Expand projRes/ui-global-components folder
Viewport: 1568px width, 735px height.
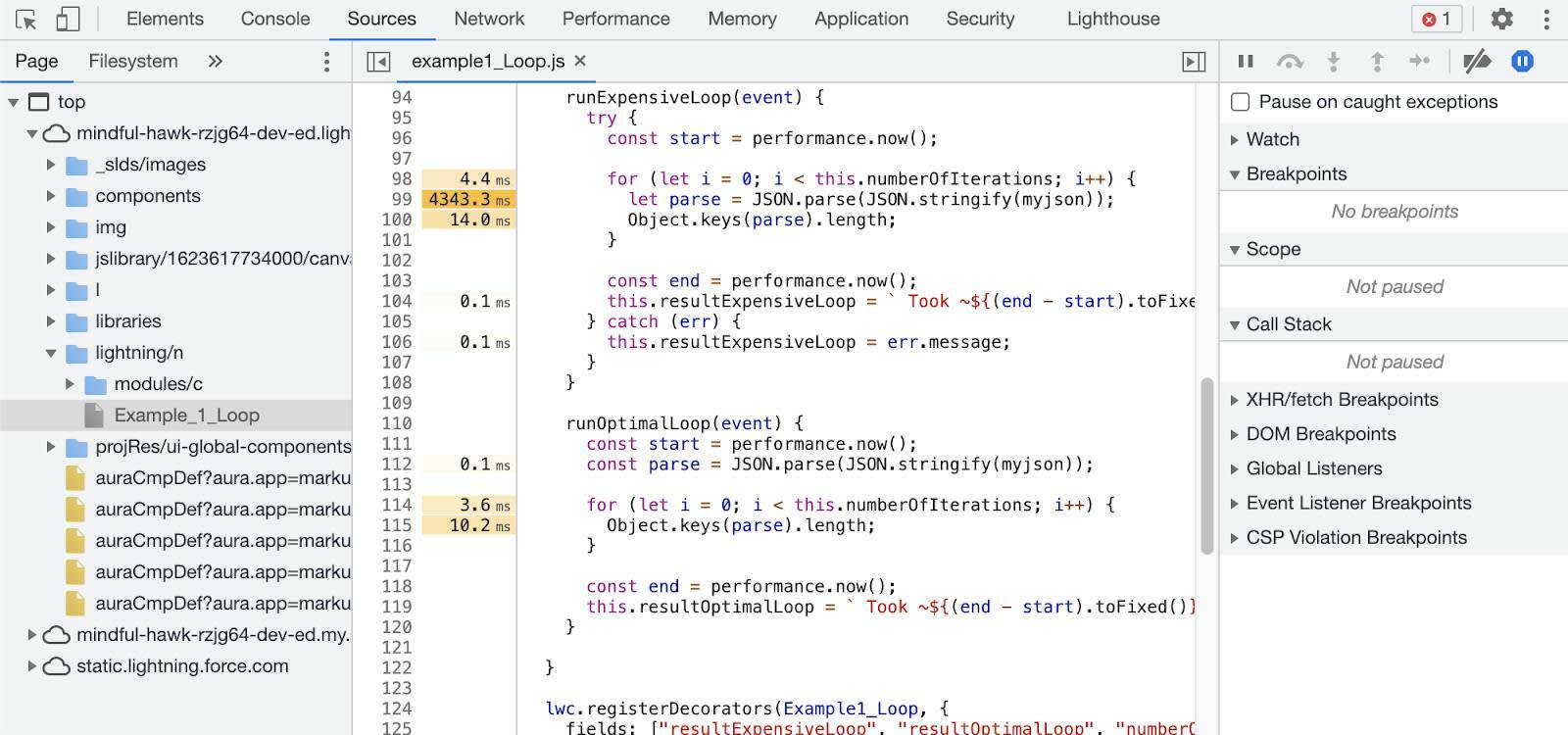pyautogui.click(x=51, y=447)
